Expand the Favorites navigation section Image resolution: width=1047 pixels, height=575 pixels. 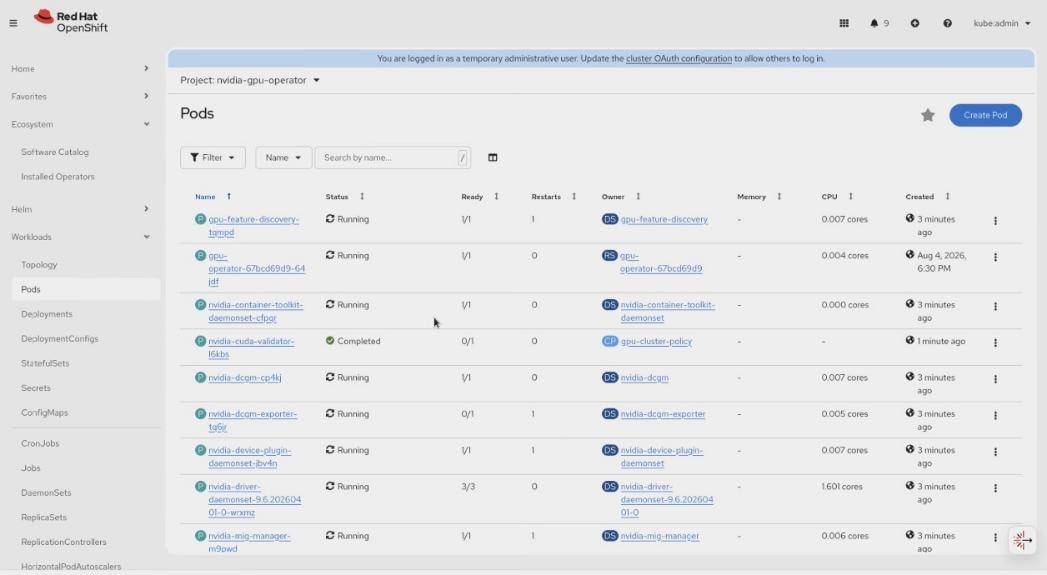pyautogui.click(x=80, y=96)
